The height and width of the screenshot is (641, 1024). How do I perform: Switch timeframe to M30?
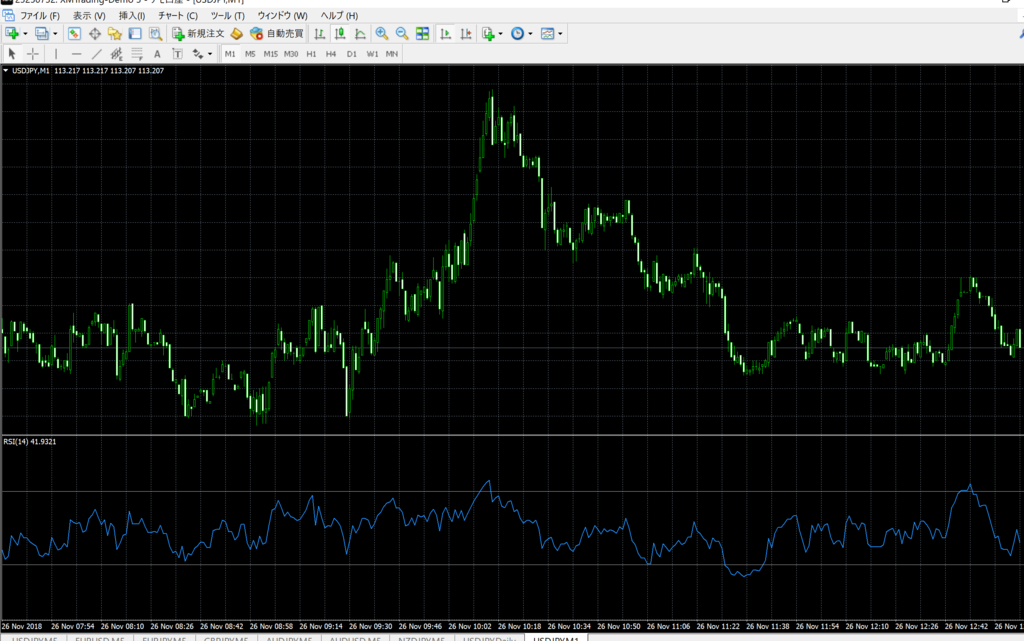(x=291, y=54)
